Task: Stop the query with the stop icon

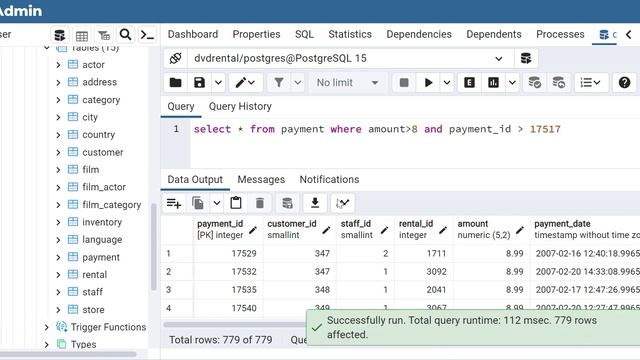Action: click(x=404, y=83)
